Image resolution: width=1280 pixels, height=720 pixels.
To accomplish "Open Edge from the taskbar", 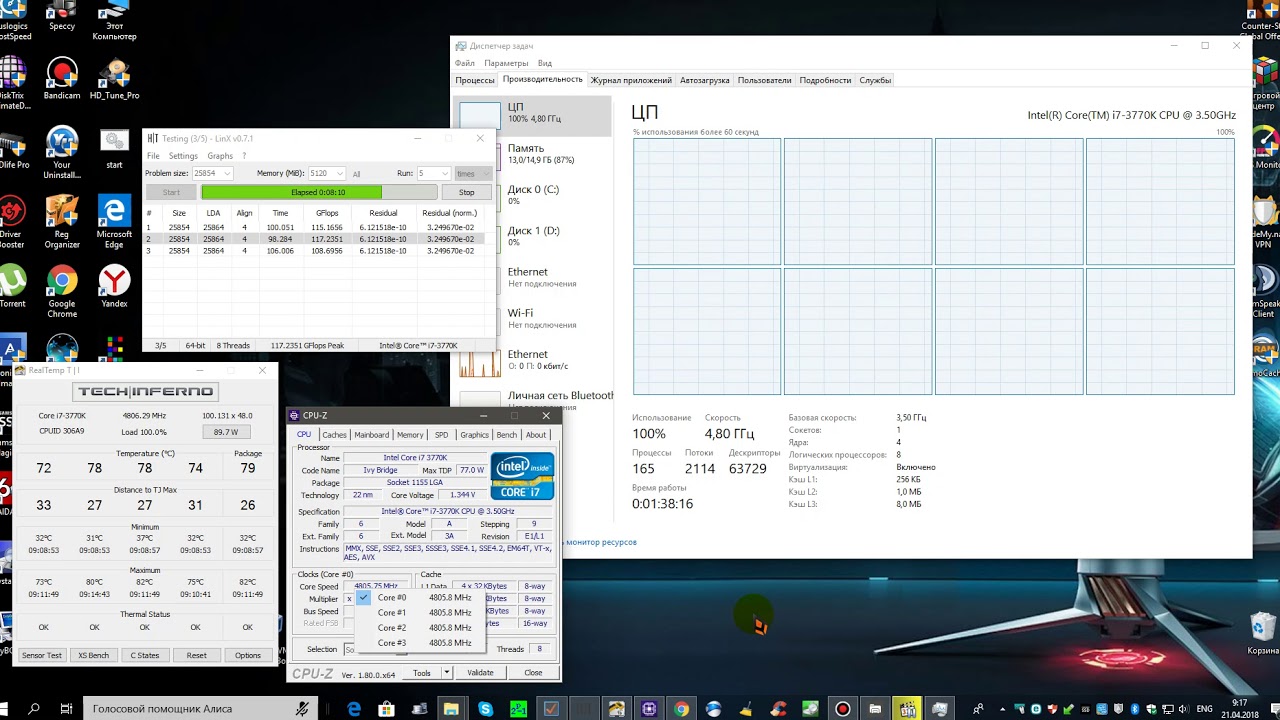I will (354, 709).
